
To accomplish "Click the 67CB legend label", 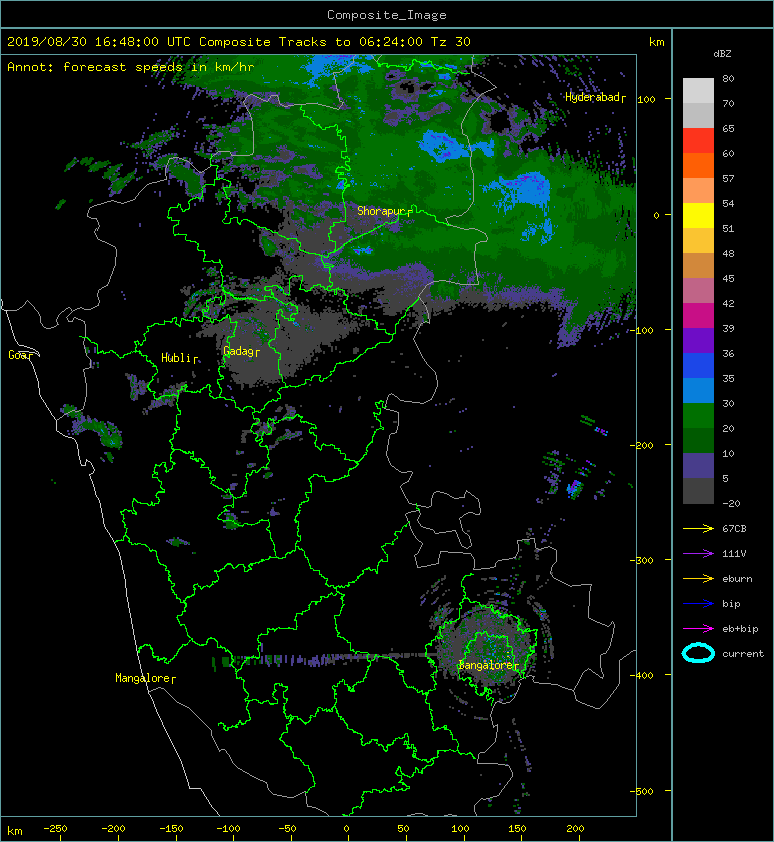I will [x=734, y=528].
